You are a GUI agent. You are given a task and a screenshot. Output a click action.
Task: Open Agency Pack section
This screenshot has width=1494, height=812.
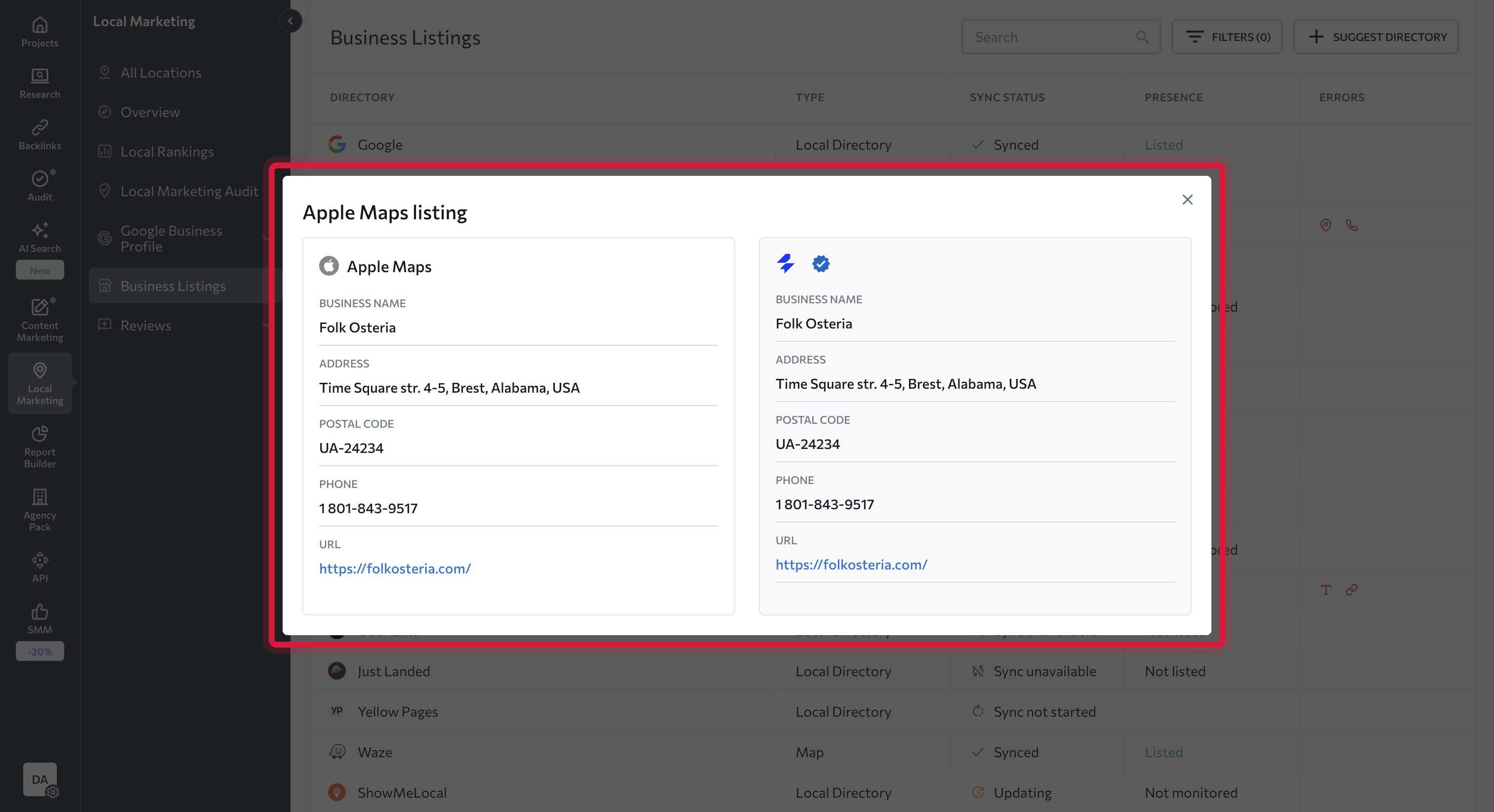click(40, 509)
